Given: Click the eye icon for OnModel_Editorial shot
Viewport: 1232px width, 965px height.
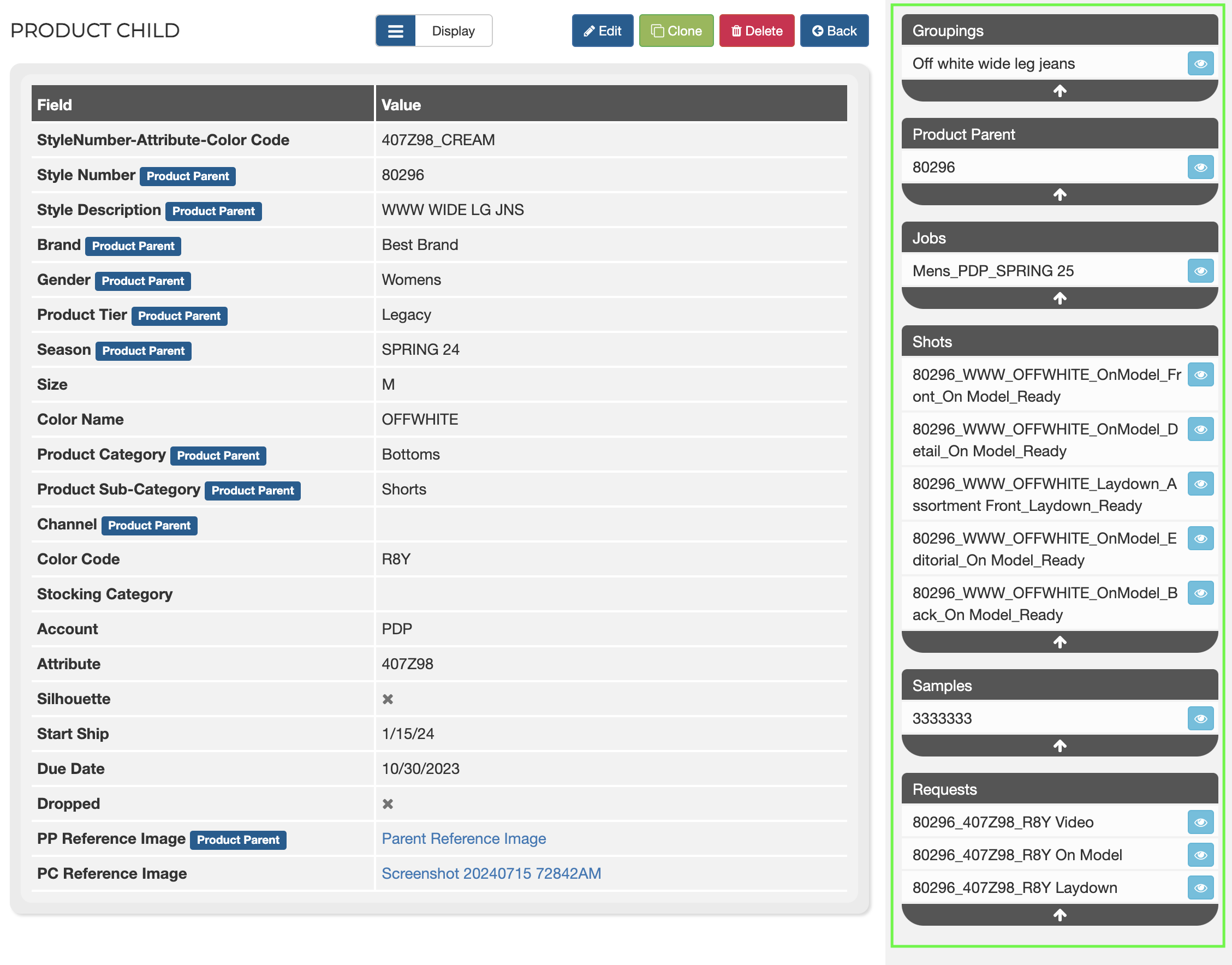Looking at the screenshot, I should pyautogui.click(x=1200, y=538).
